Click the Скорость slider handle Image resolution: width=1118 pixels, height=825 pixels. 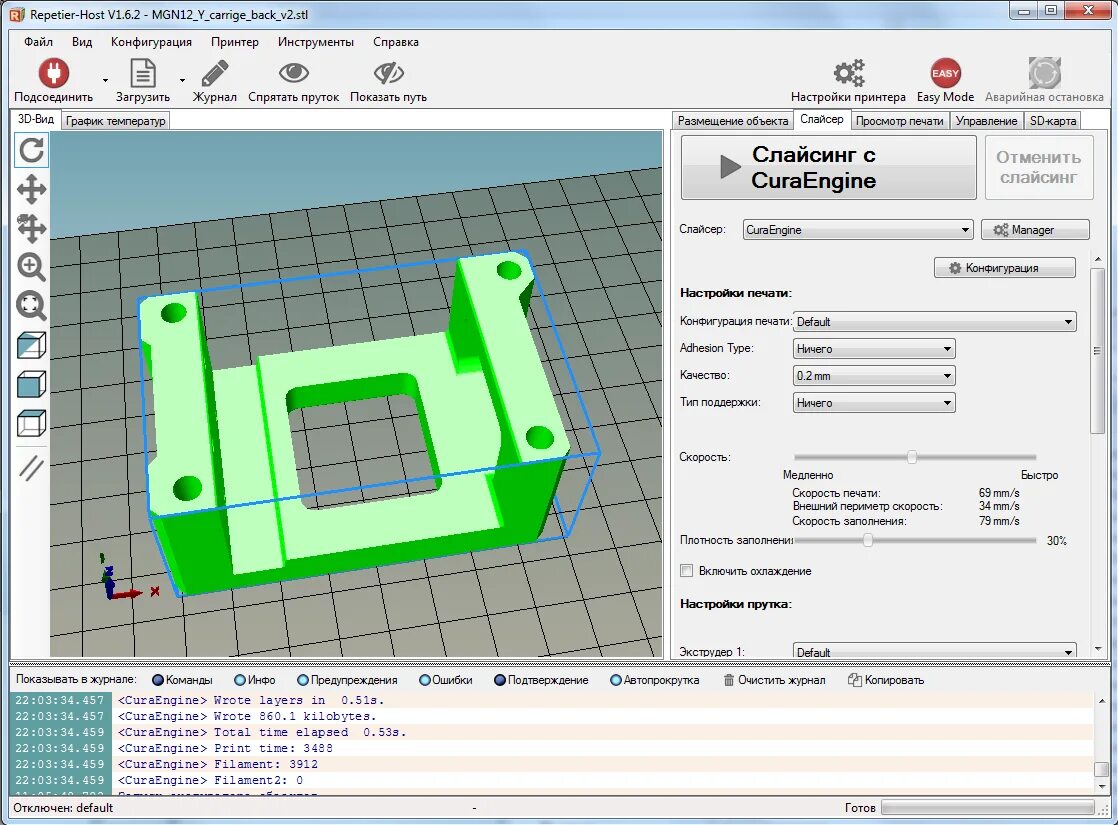(x=912, y=457)
